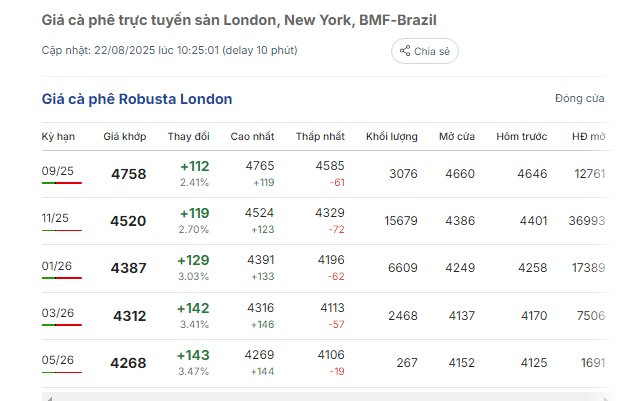Screen dimensions: 631x401
Task: Select the 11/25 contract term
Action: click(x=56, y=218)
